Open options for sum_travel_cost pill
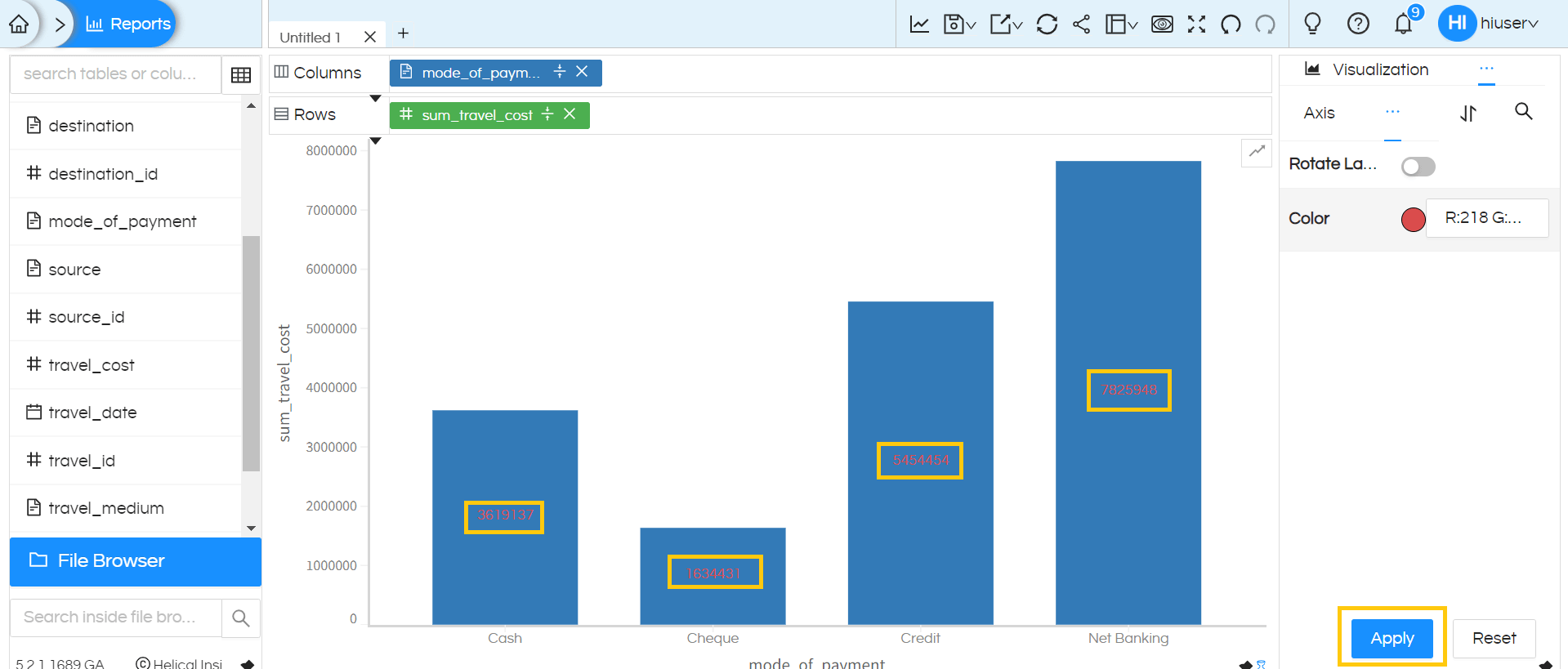Viewport: 1568px width, 669px height. click(547, 114)
